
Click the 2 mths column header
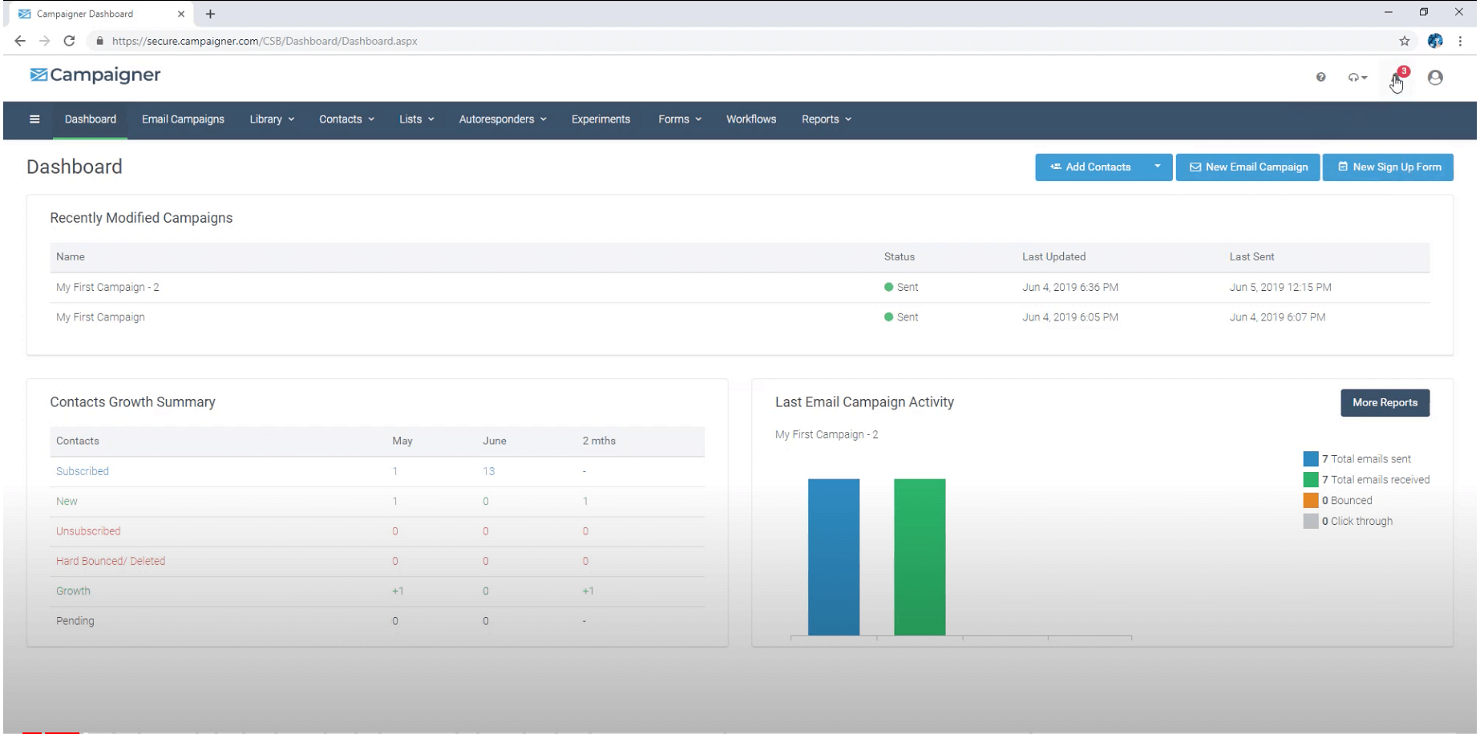coord(599,441)
